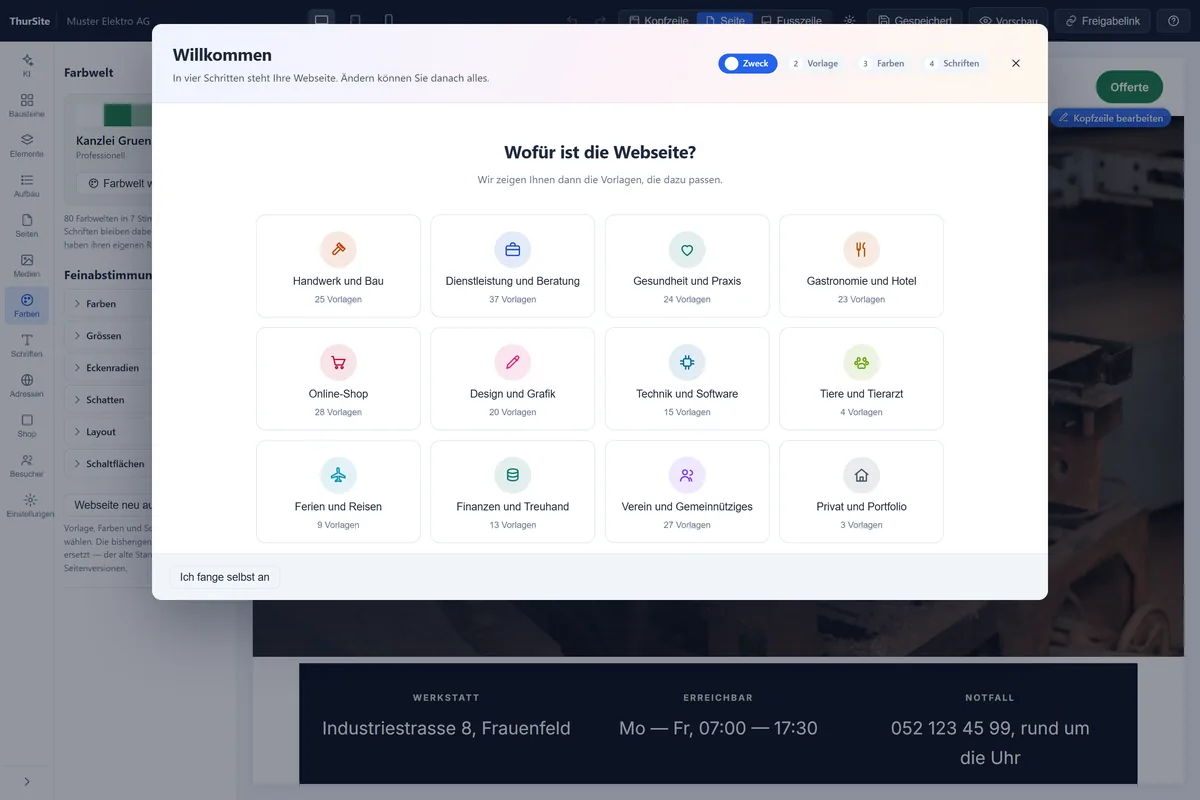Click the Privat und Portfolio house icon

[861, 475]
